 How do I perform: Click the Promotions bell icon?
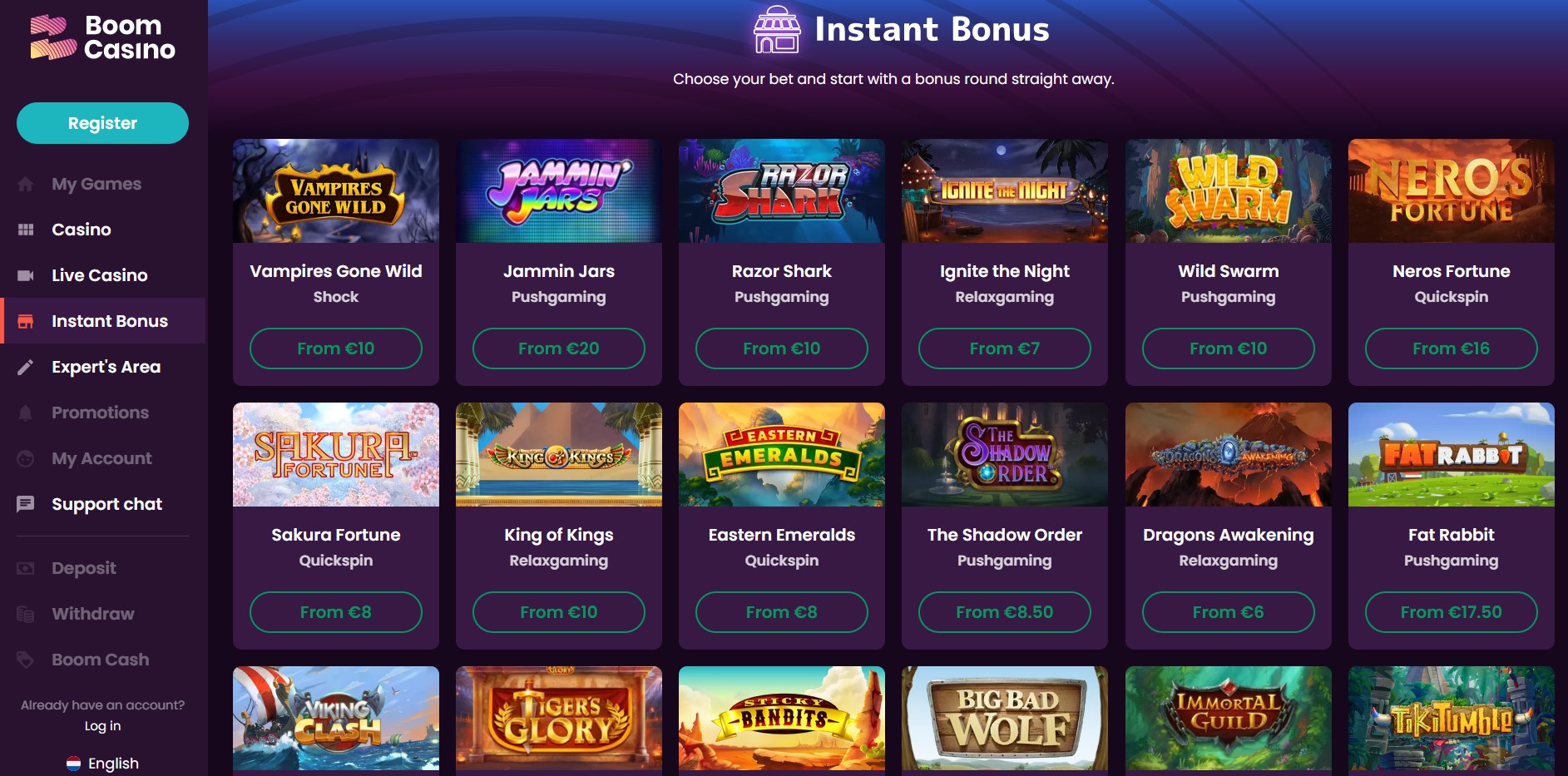click(x=26, y=413)
